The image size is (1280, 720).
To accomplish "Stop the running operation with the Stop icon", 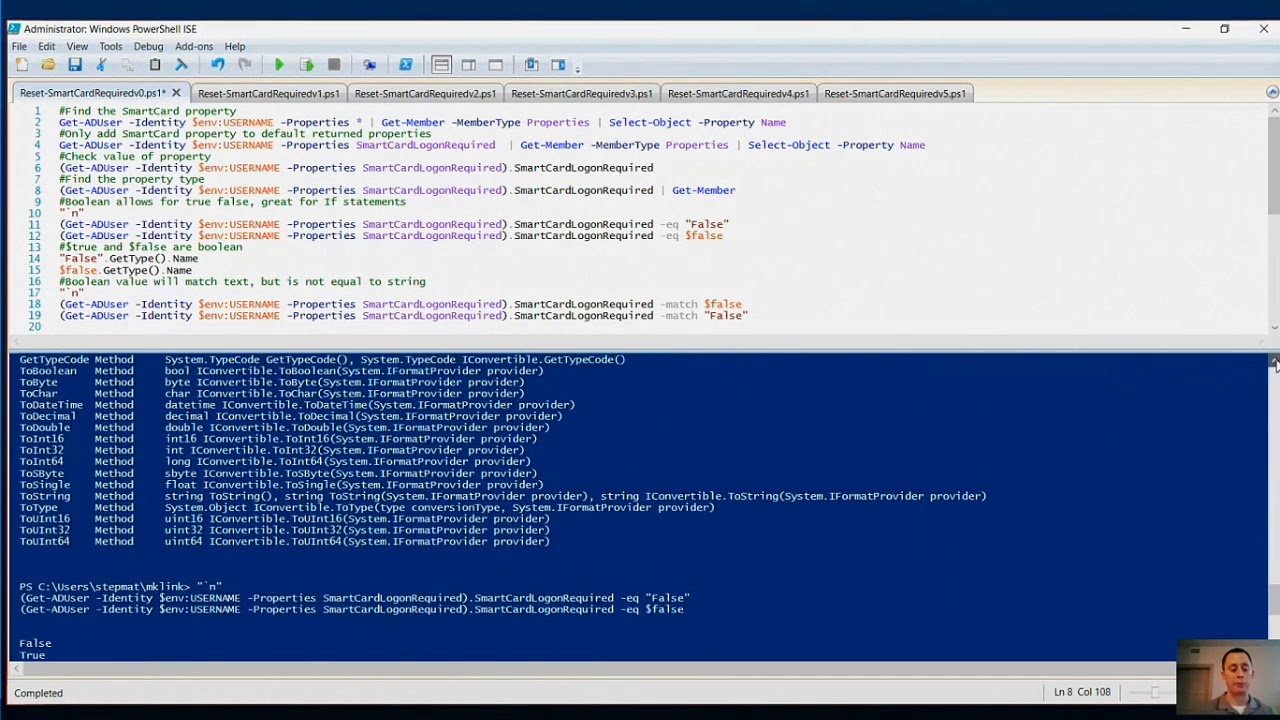I will [333, 64].
